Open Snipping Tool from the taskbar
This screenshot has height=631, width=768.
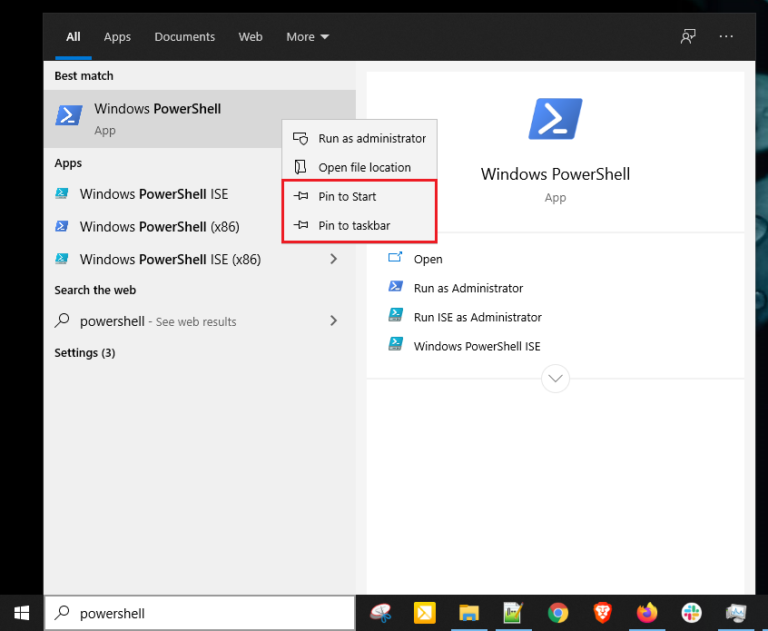(381, 613)
